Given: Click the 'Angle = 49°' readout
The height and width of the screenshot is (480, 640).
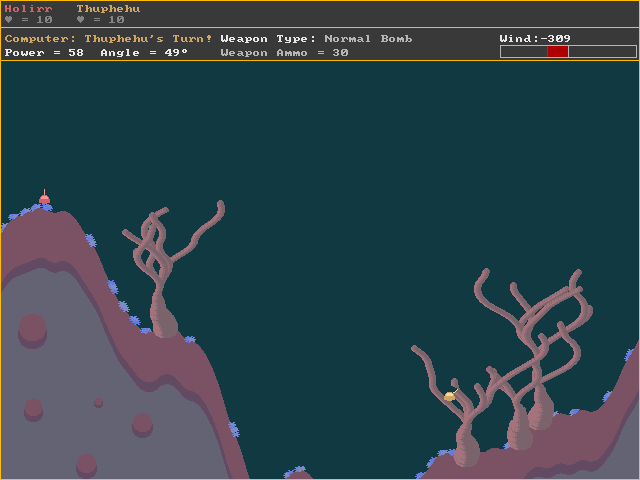Looking at the screenshot, I should pos(144,53).
